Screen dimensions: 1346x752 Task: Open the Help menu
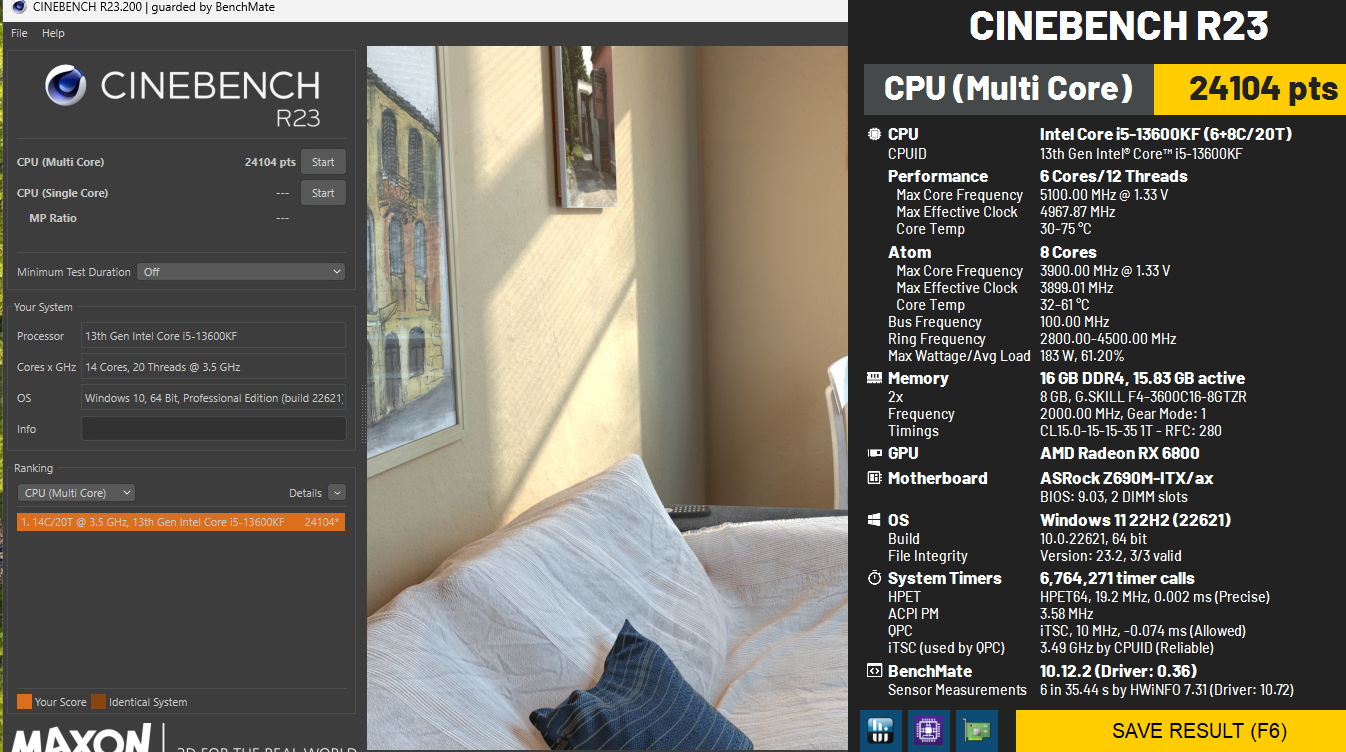click(53, 33)
